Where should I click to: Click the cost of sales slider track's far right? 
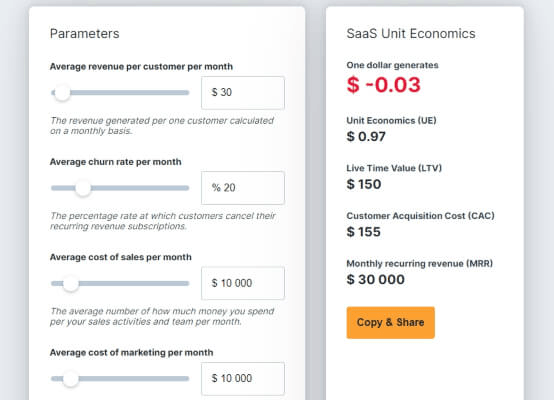point(186,283)
